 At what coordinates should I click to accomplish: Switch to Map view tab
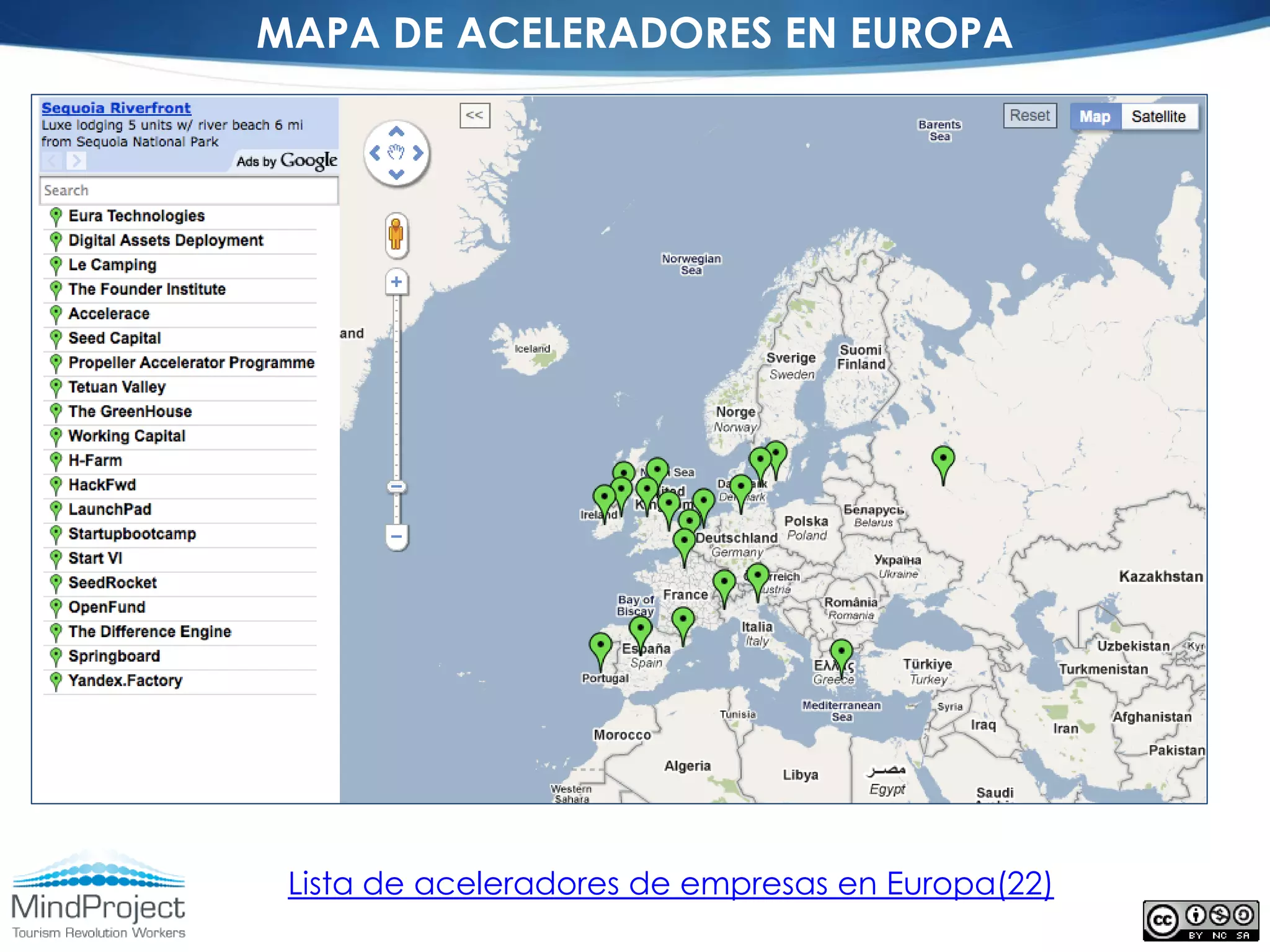[x=1095, y=117]
